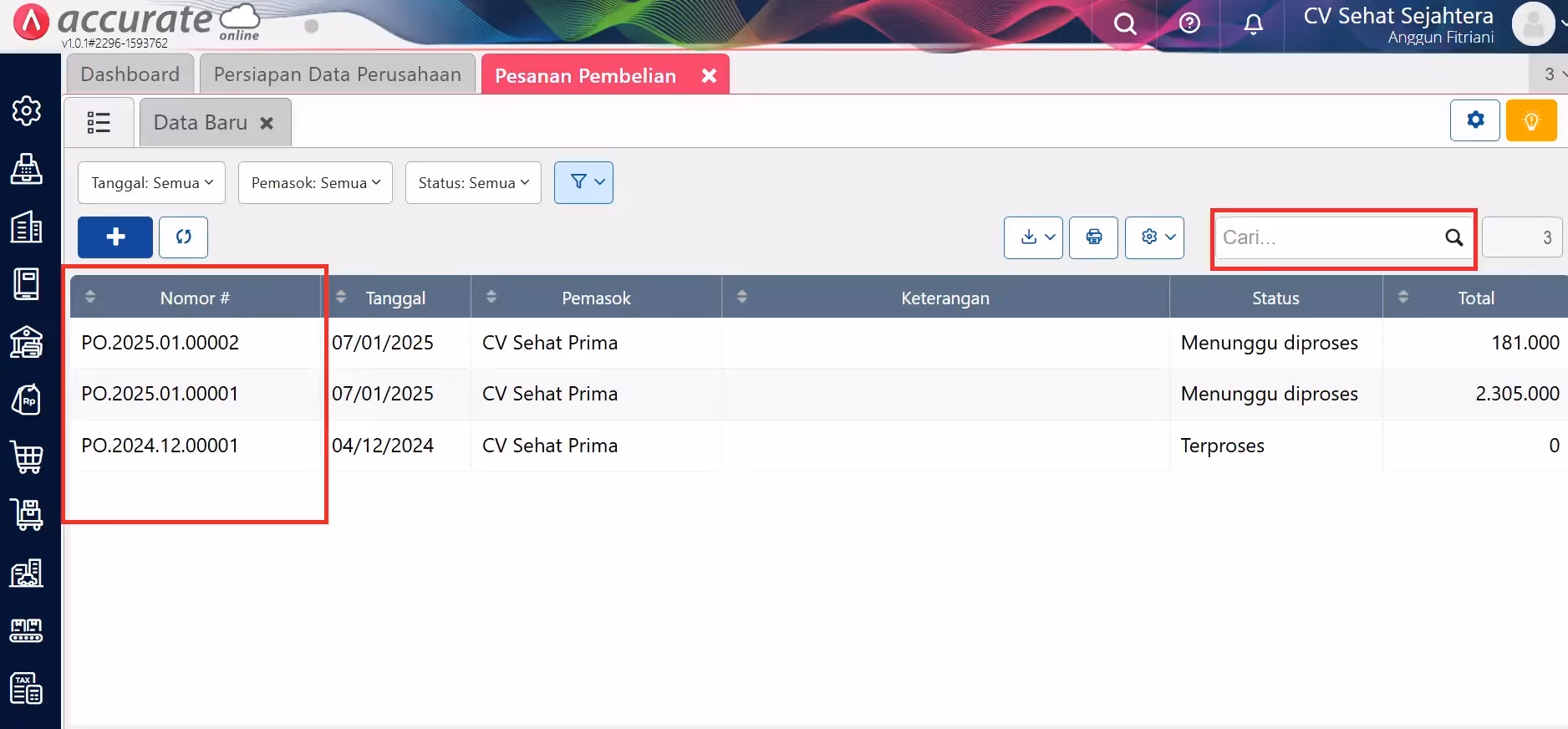Open the fixed assets factory sidebar icon

click(x=27, y=573)
